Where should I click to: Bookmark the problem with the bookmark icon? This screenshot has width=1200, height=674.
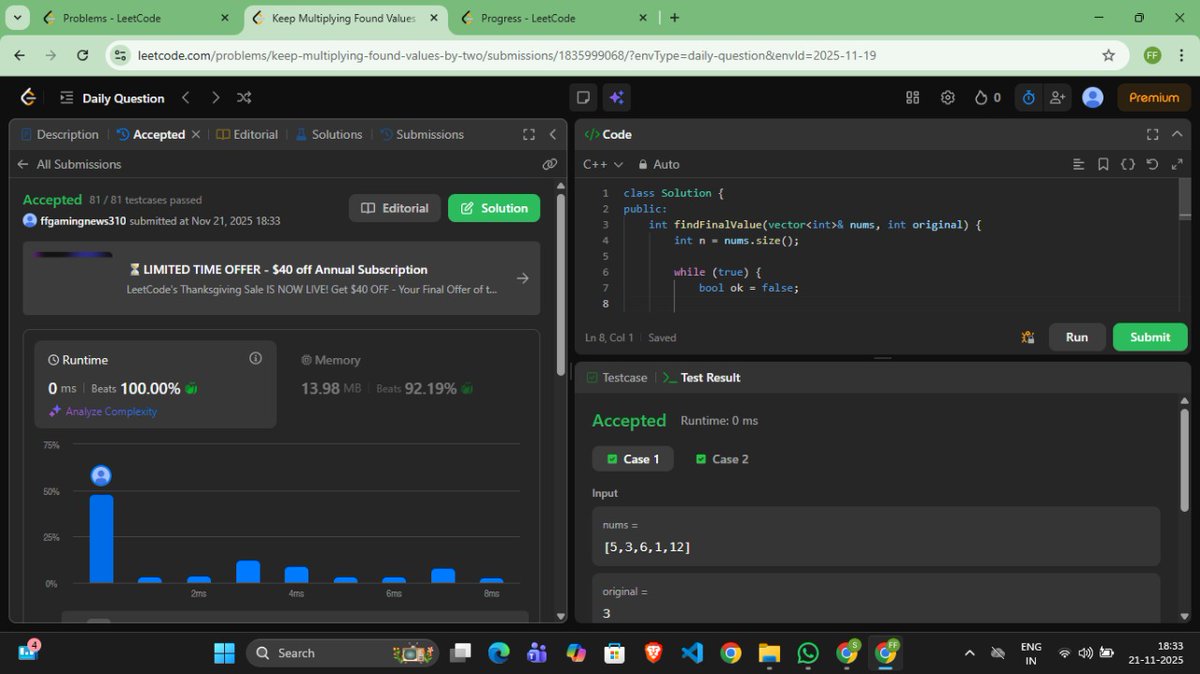(x=1101, y=163)
